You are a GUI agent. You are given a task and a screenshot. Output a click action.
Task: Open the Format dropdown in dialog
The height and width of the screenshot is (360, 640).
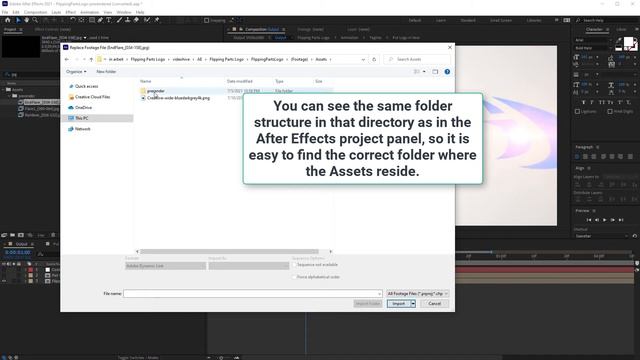[165, 266]
